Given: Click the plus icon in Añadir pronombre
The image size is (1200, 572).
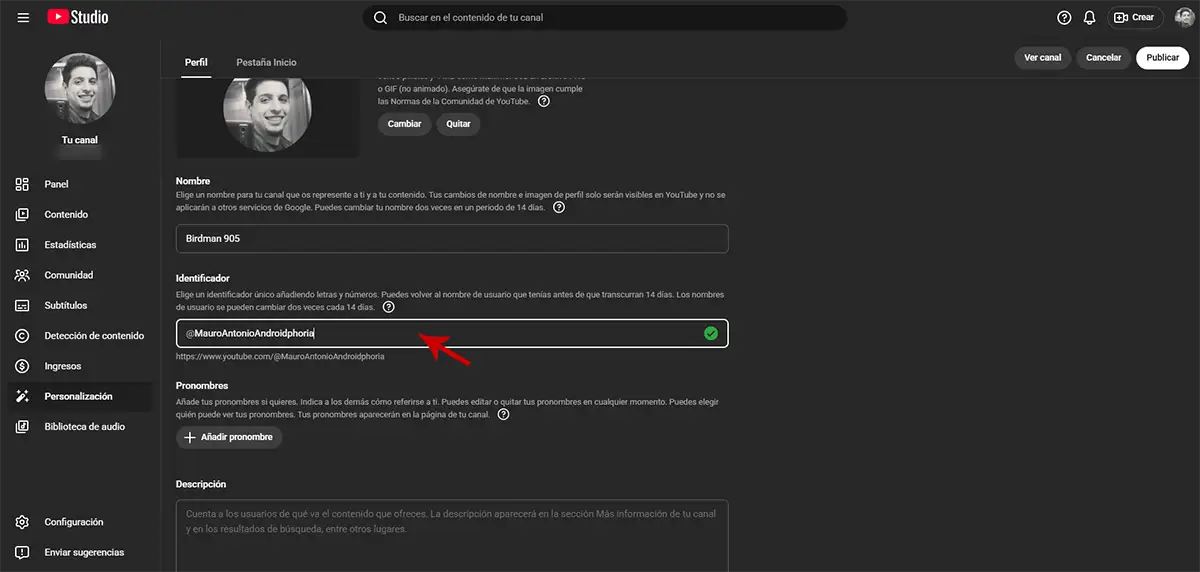Looking at the screenshot, I should 190,437.
